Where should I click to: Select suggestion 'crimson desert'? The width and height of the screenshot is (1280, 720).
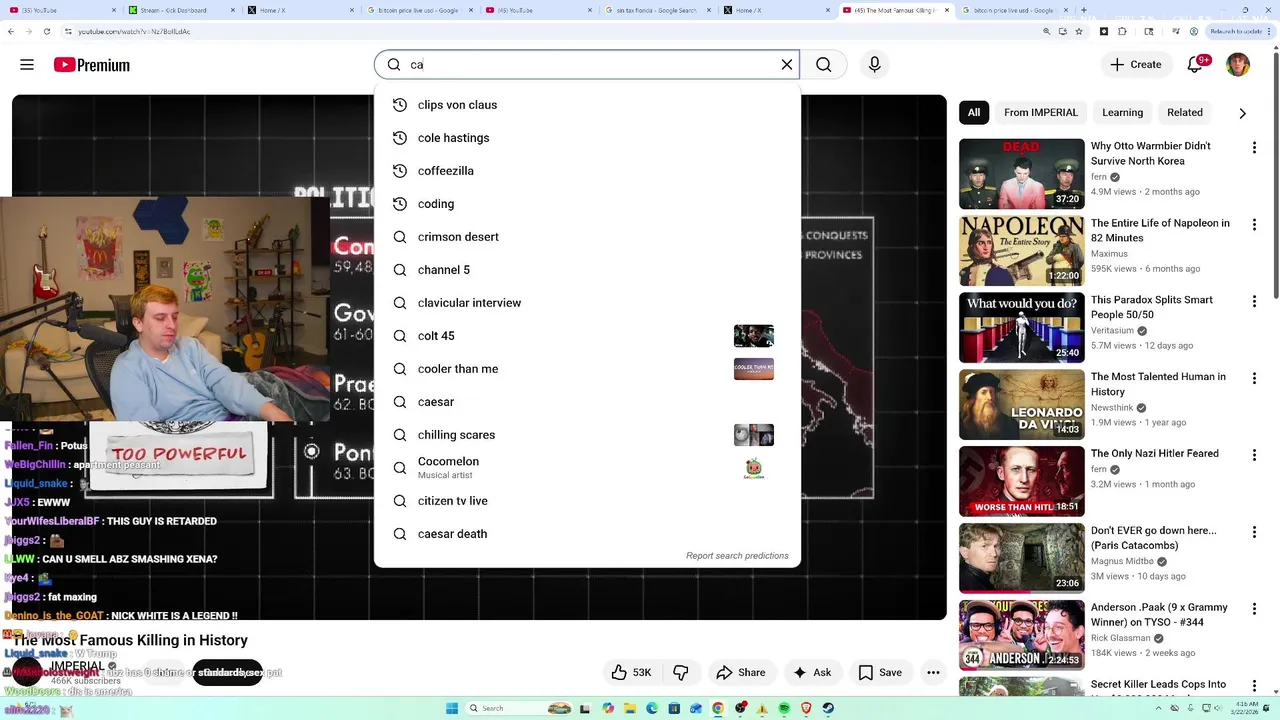coord(587,237)
